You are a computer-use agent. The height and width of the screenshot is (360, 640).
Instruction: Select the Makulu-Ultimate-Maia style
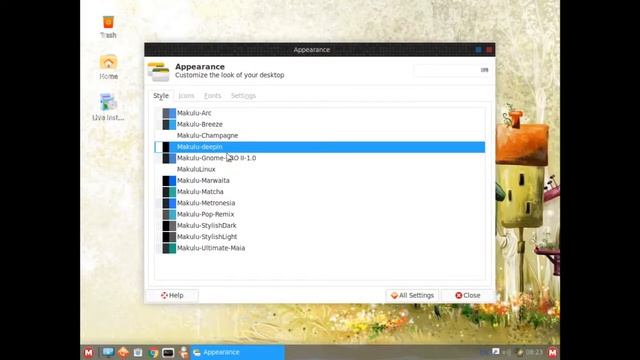coord(320,248)
